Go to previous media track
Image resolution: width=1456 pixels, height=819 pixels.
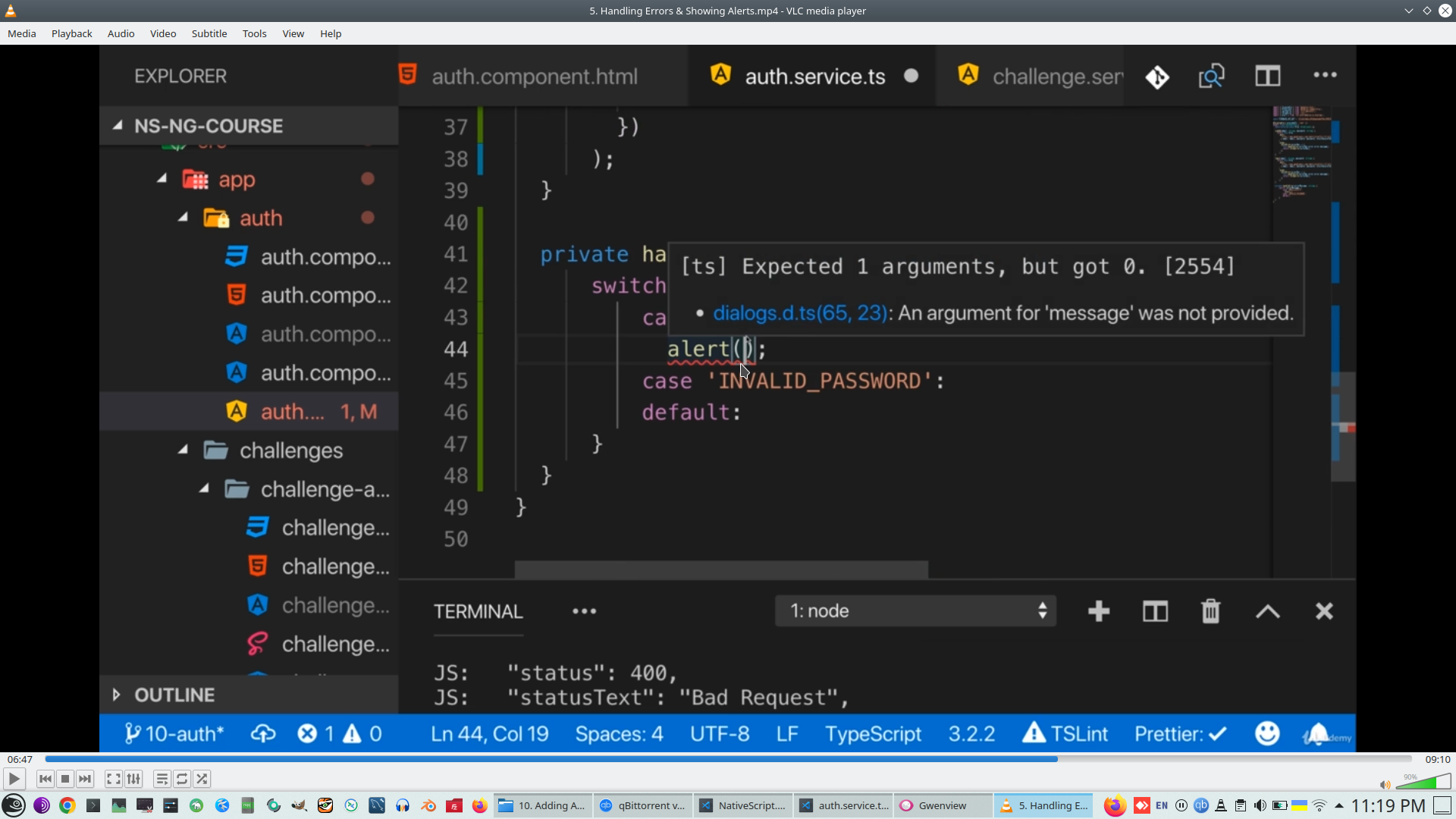point(45,779)
